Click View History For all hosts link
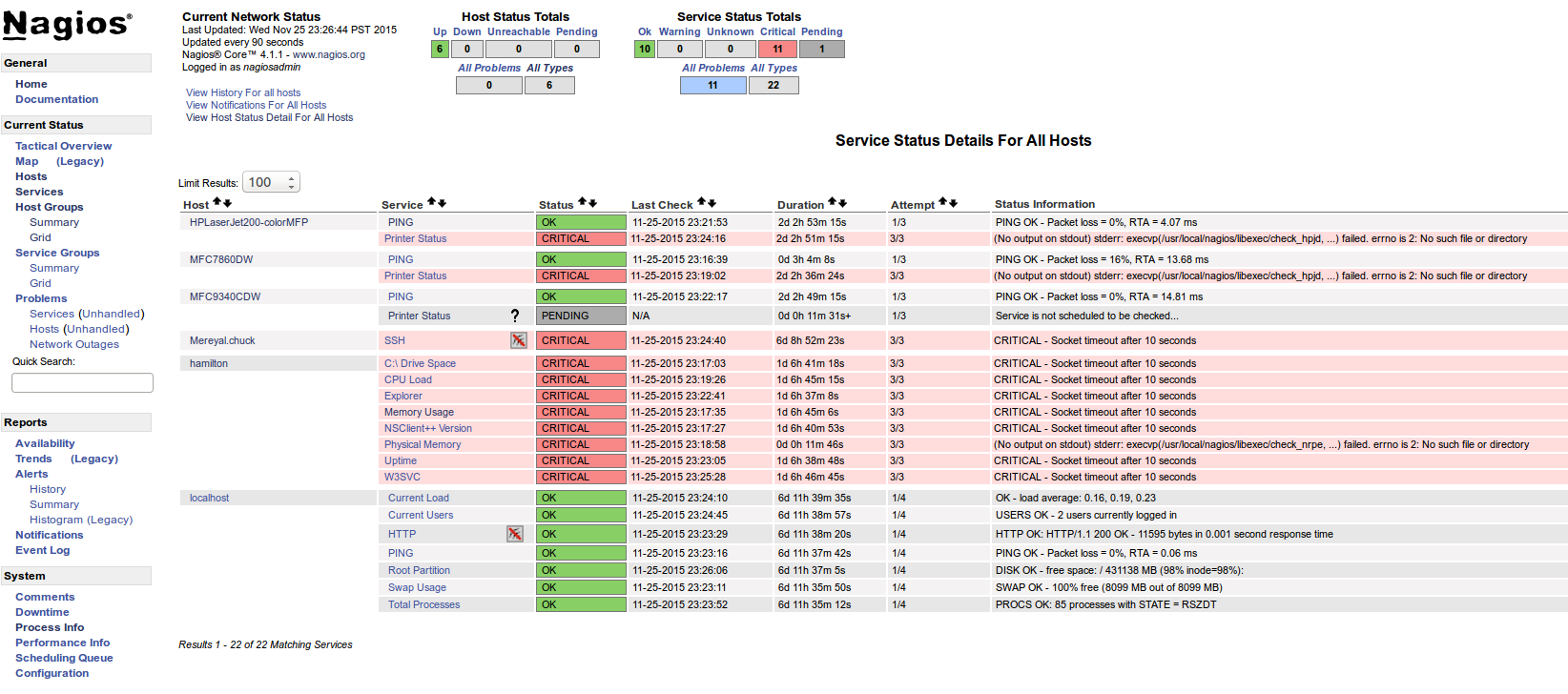This screenshot has width=1568, height=694. 243,92
